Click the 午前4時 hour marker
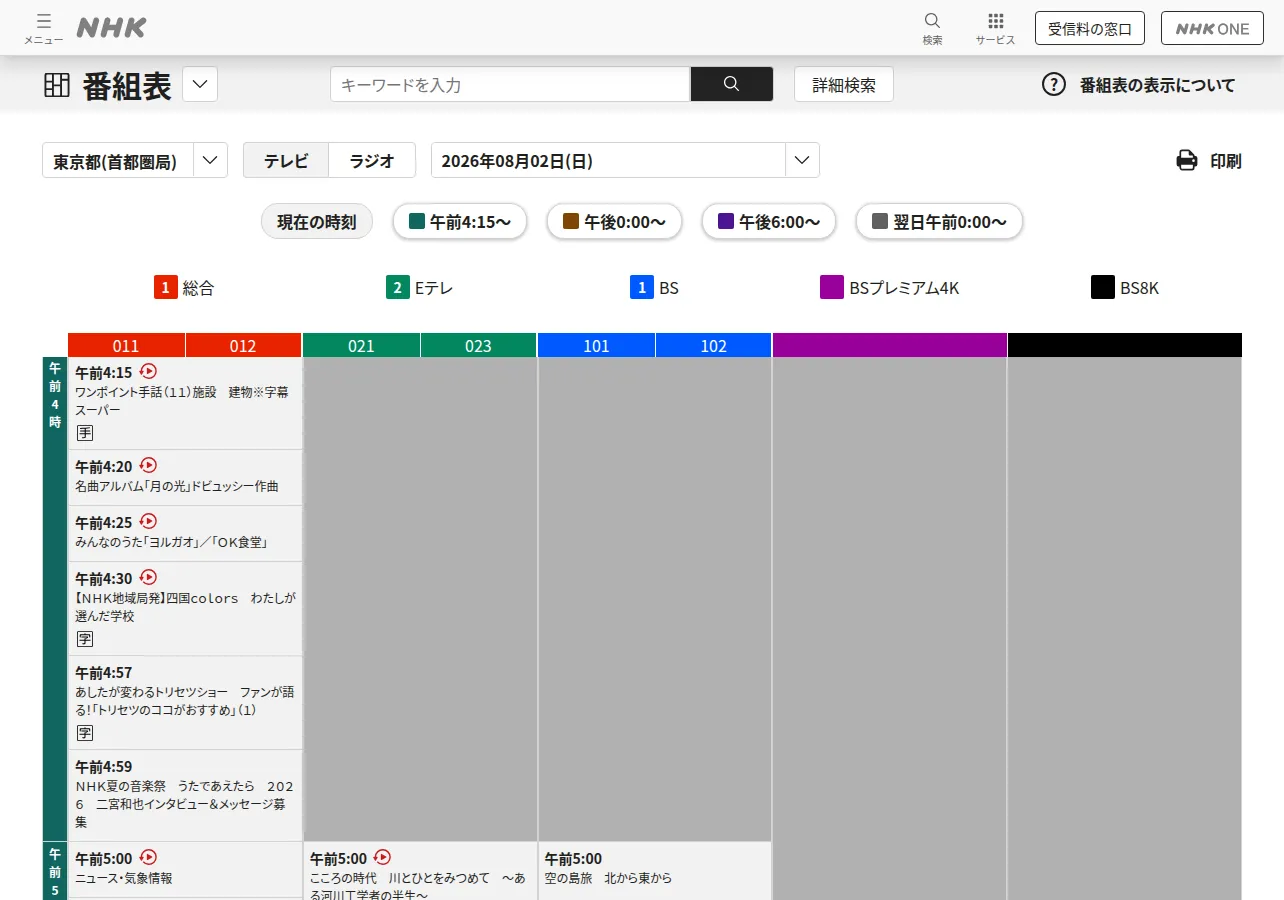 pos(55,598)
